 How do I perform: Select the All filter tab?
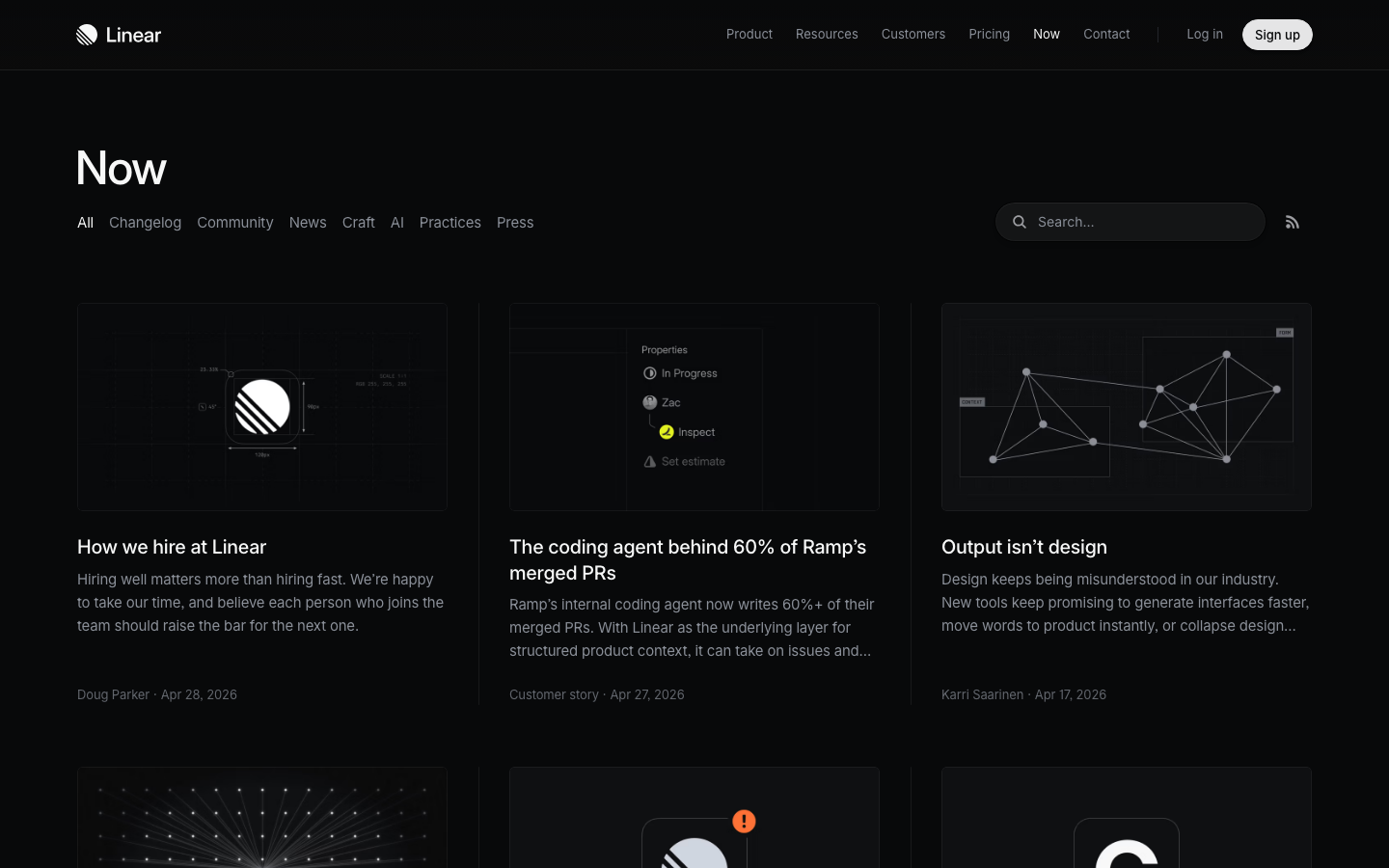tap(85, 223)
